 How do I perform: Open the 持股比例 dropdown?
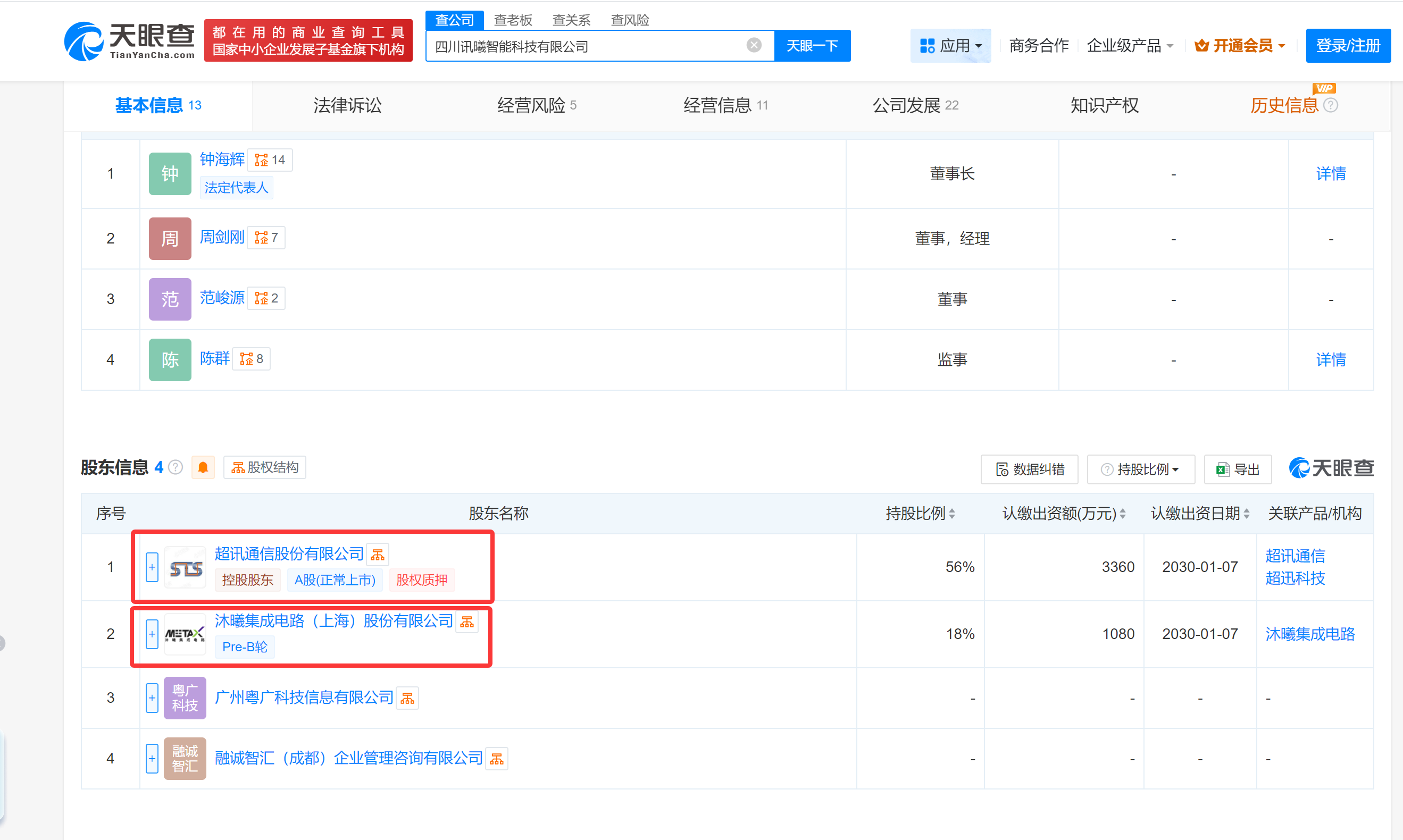coord(1140,469)
